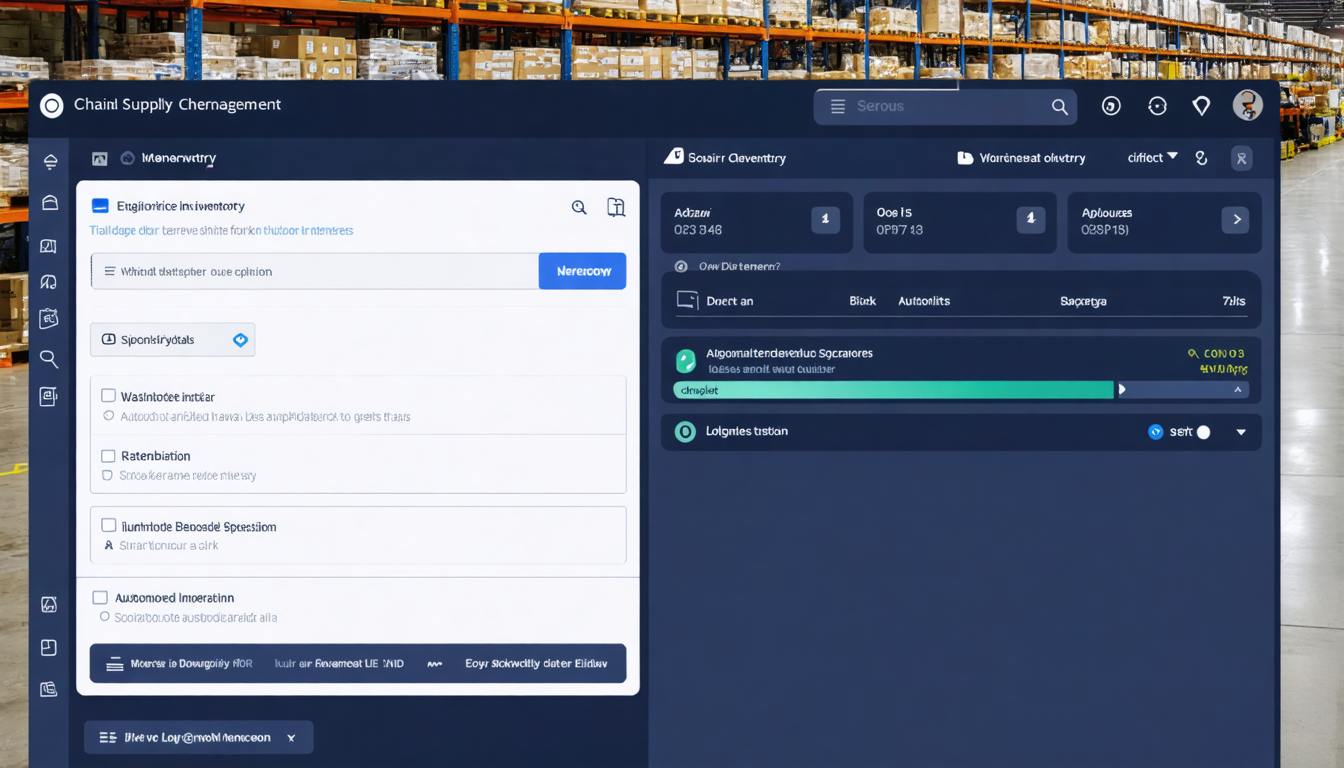Click the blue Nerercow button
This screenshot has width=1344, height=768.
tap(582, 271)
